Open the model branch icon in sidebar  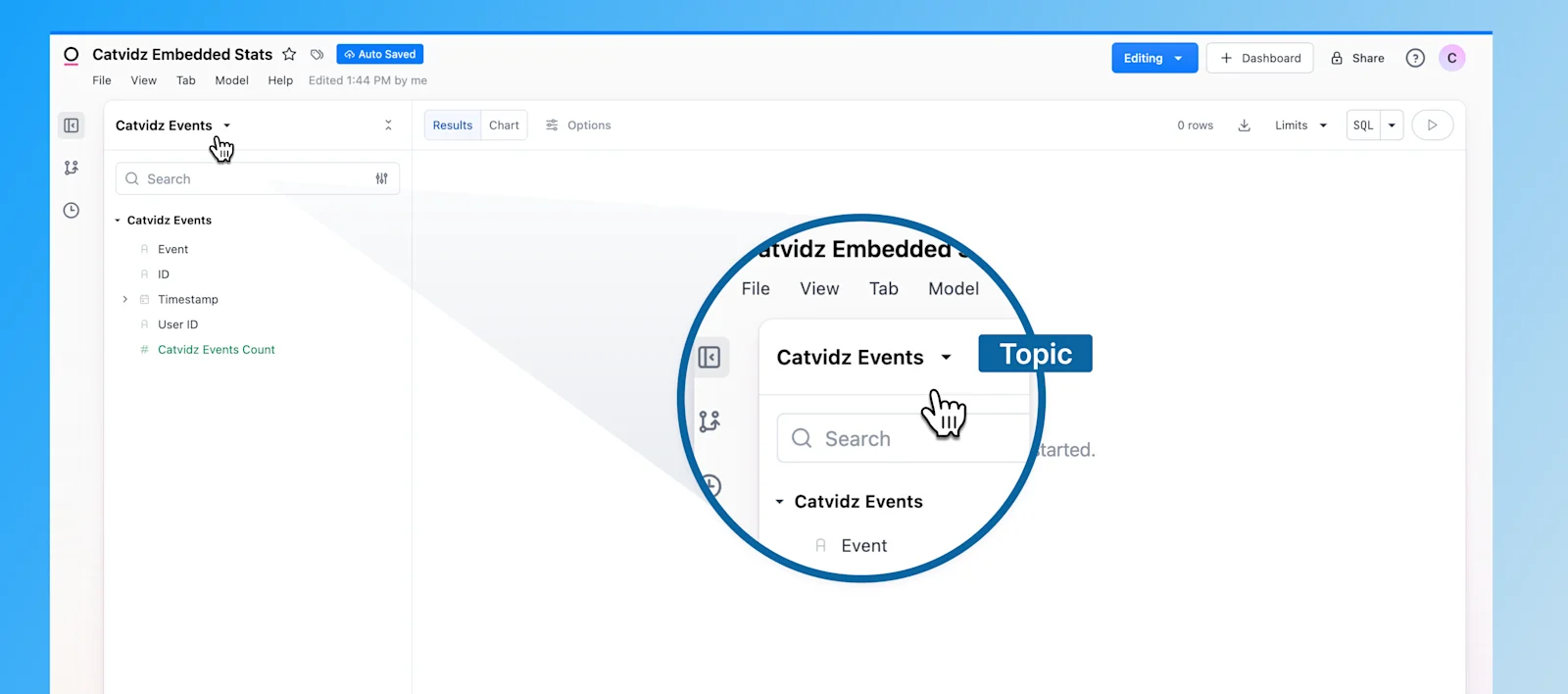[72, 168]
